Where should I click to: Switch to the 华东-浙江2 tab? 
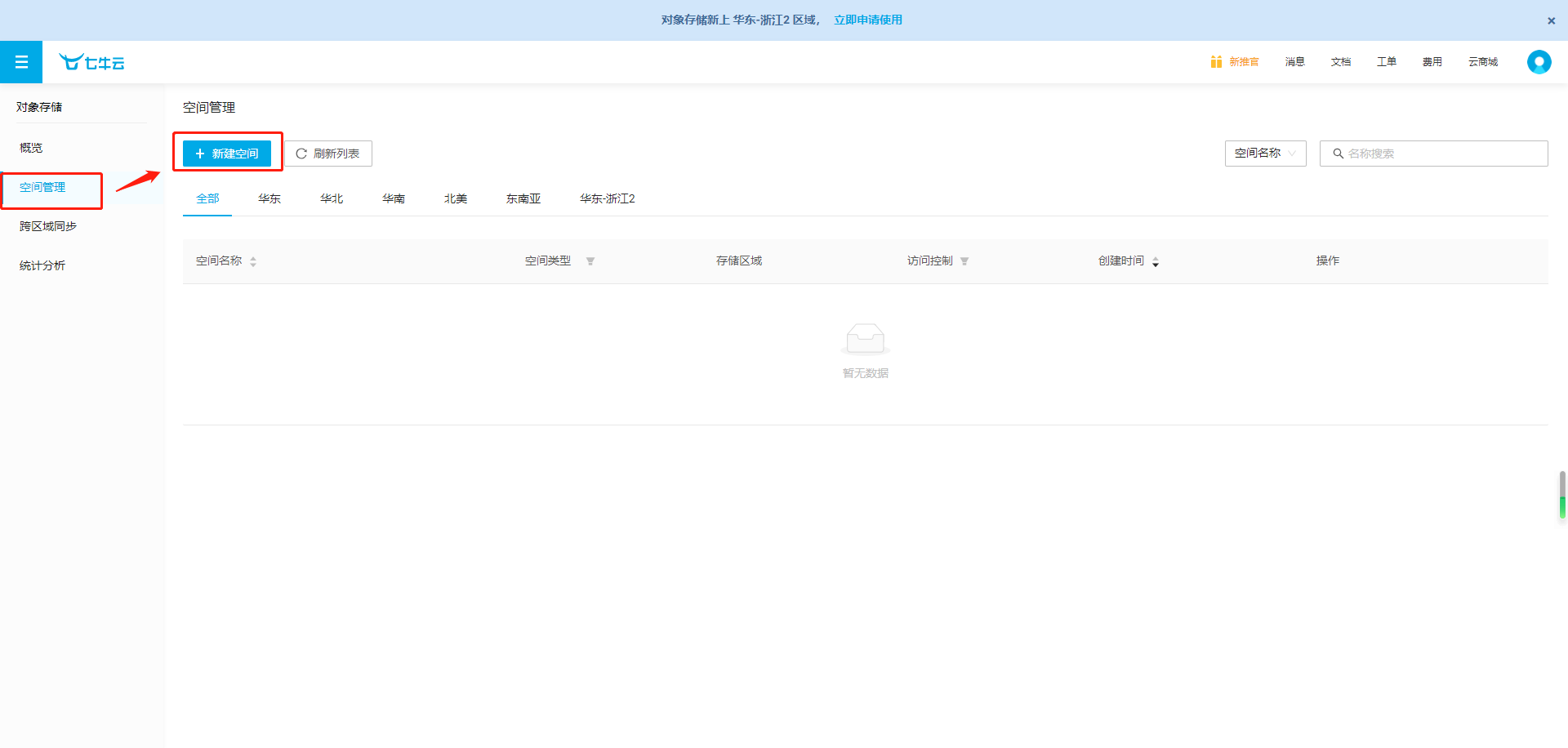pyautogui.click(x=608, y=198)
